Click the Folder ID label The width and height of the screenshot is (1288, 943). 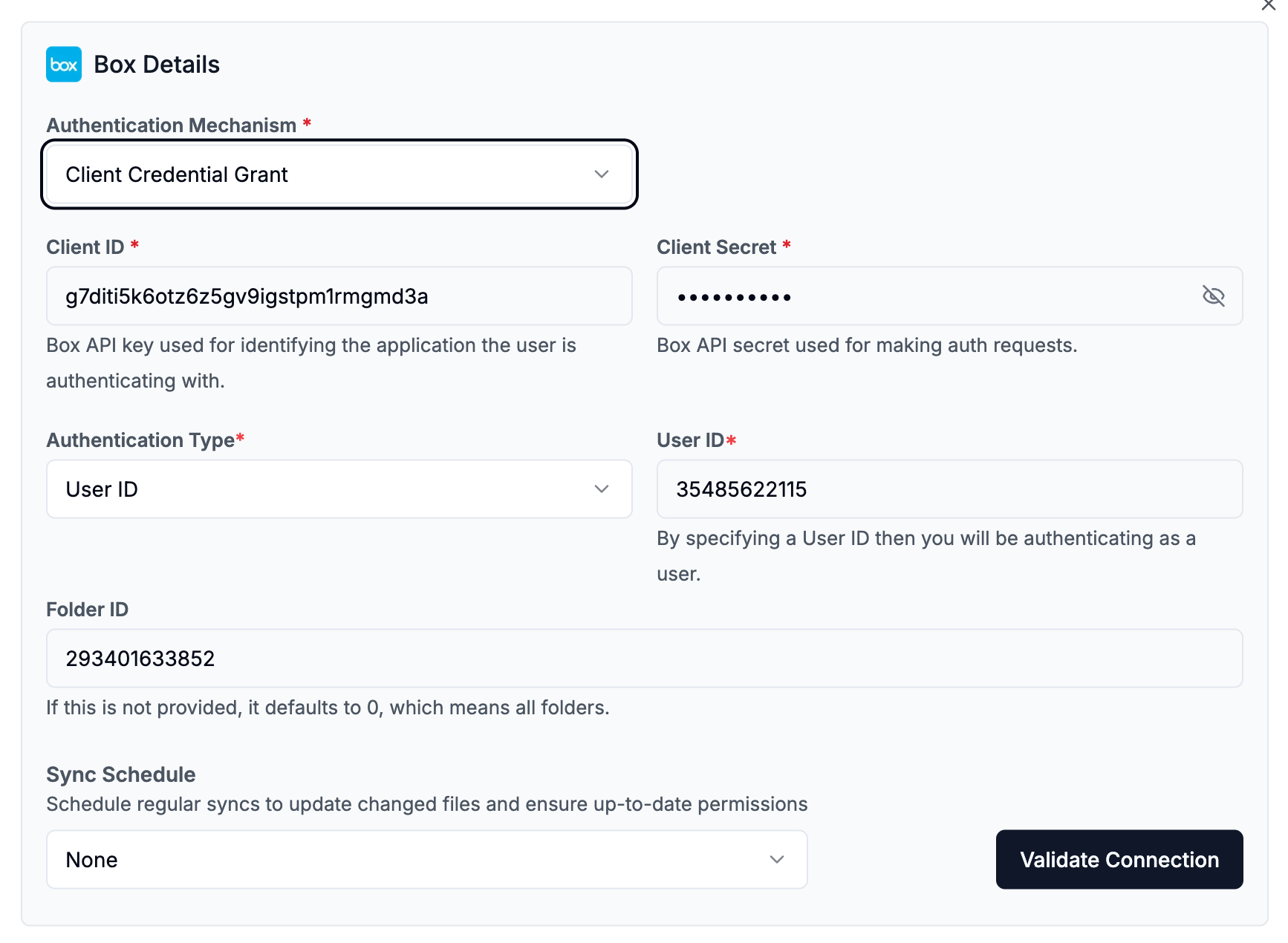pyautogui.click(x=87, y=610)
